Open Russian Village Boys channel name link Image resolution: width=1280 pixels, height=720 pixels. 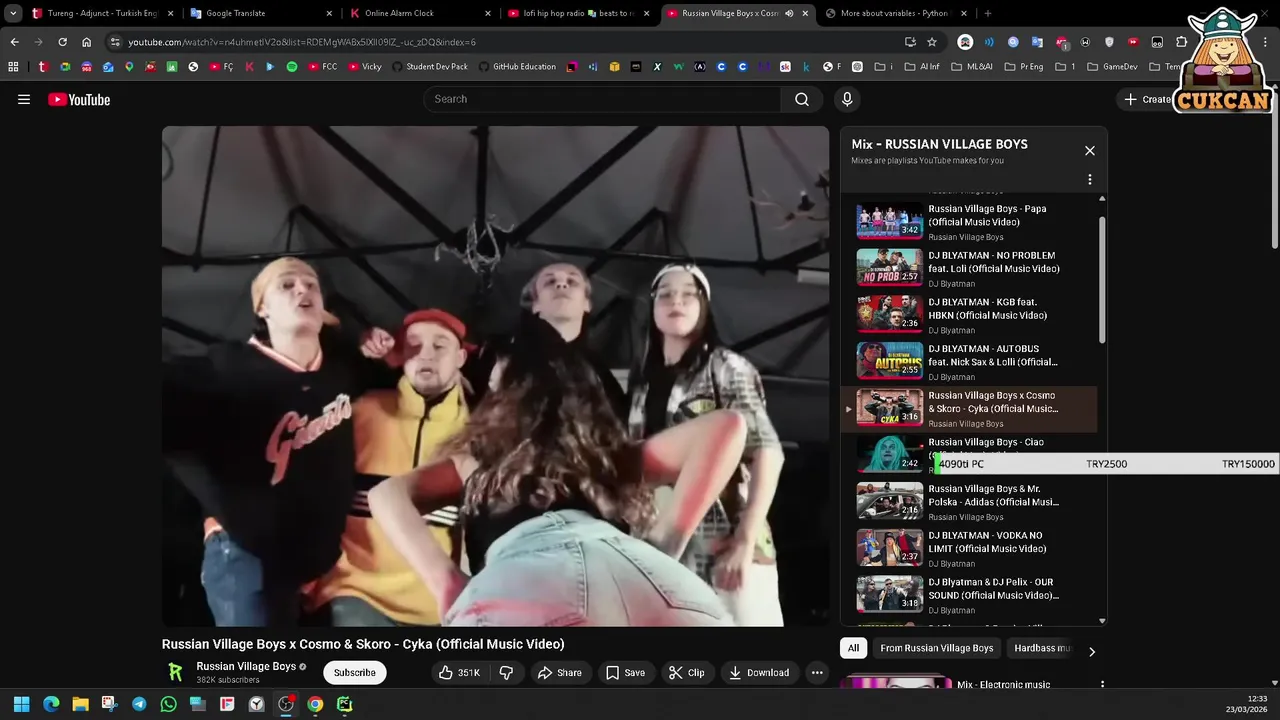click(246, 666)
